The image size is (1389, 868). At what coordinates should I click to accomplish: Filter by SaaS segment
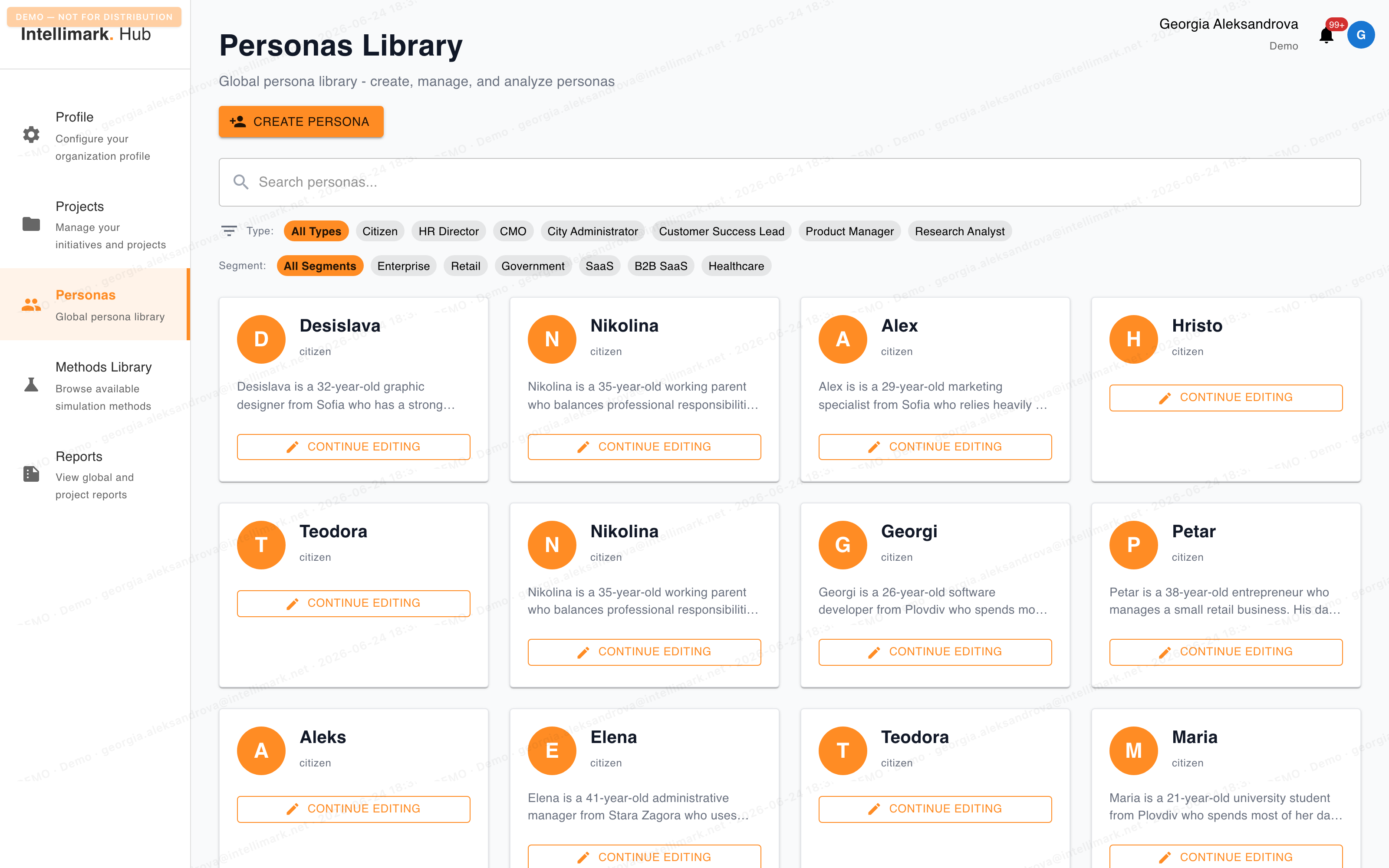pyautogui.click(x=599, y=266)
